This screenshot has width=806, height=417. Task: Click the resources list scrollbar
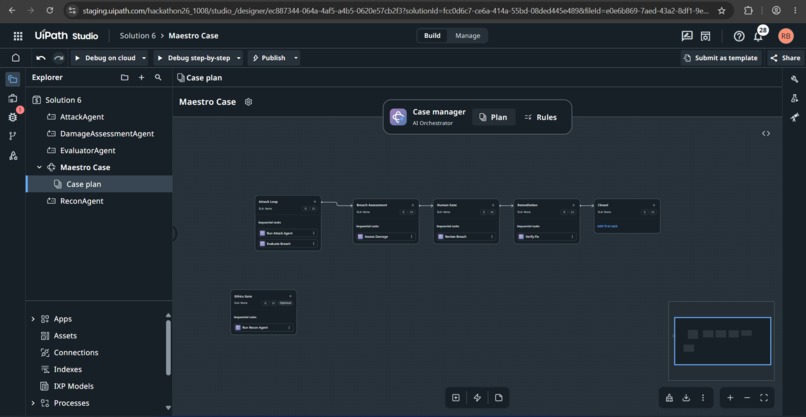(168, 348)
